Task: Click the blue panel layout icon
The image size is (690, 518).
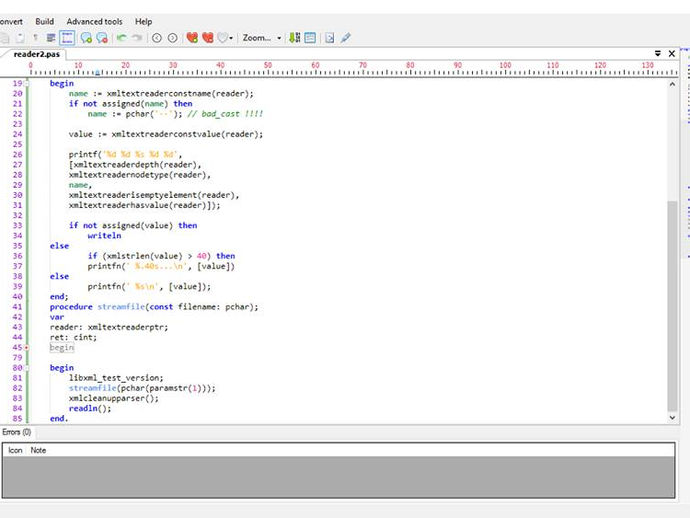Action: tap(310, 38)
